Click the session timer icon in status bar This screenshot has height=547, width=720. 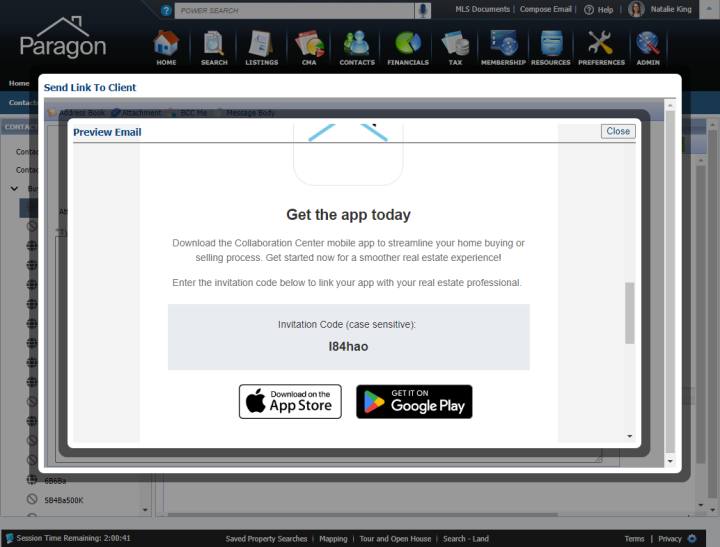point(9,538)
